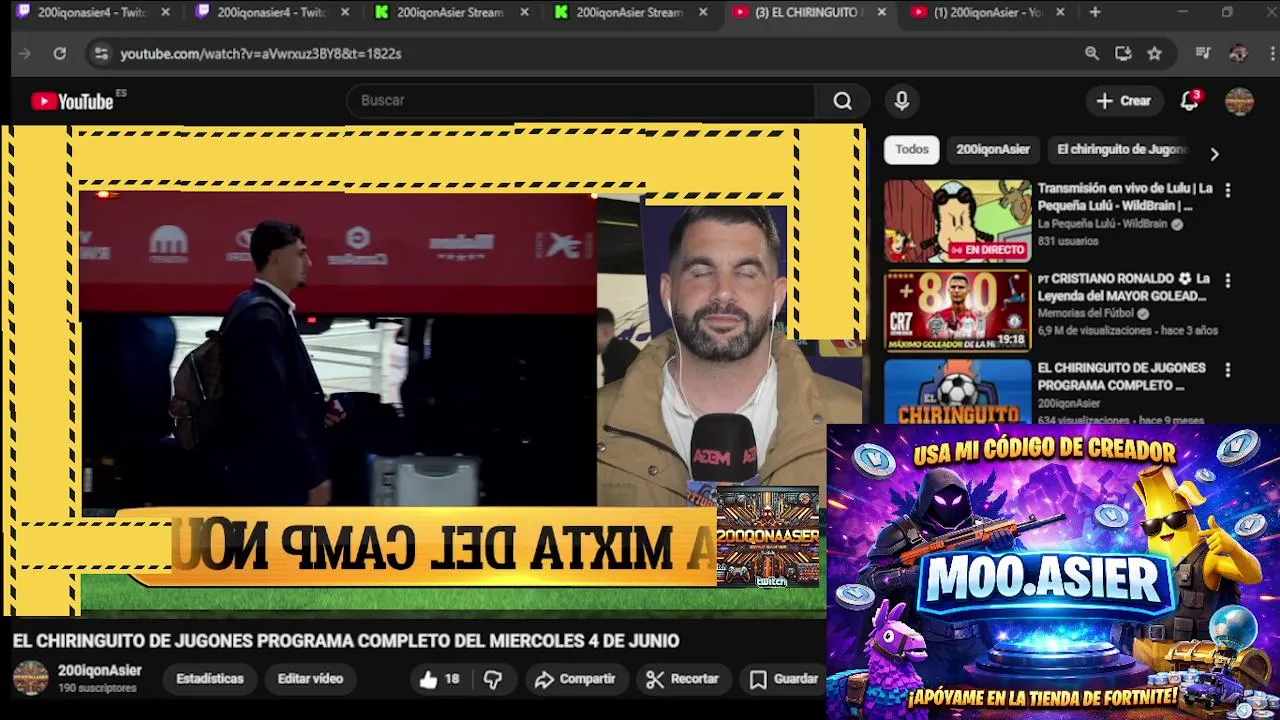Viewport: 1280px width, 720px height.
Task: Open the CR7 Cristiano Ronaldo thumbnail
Action: (957, 311)
